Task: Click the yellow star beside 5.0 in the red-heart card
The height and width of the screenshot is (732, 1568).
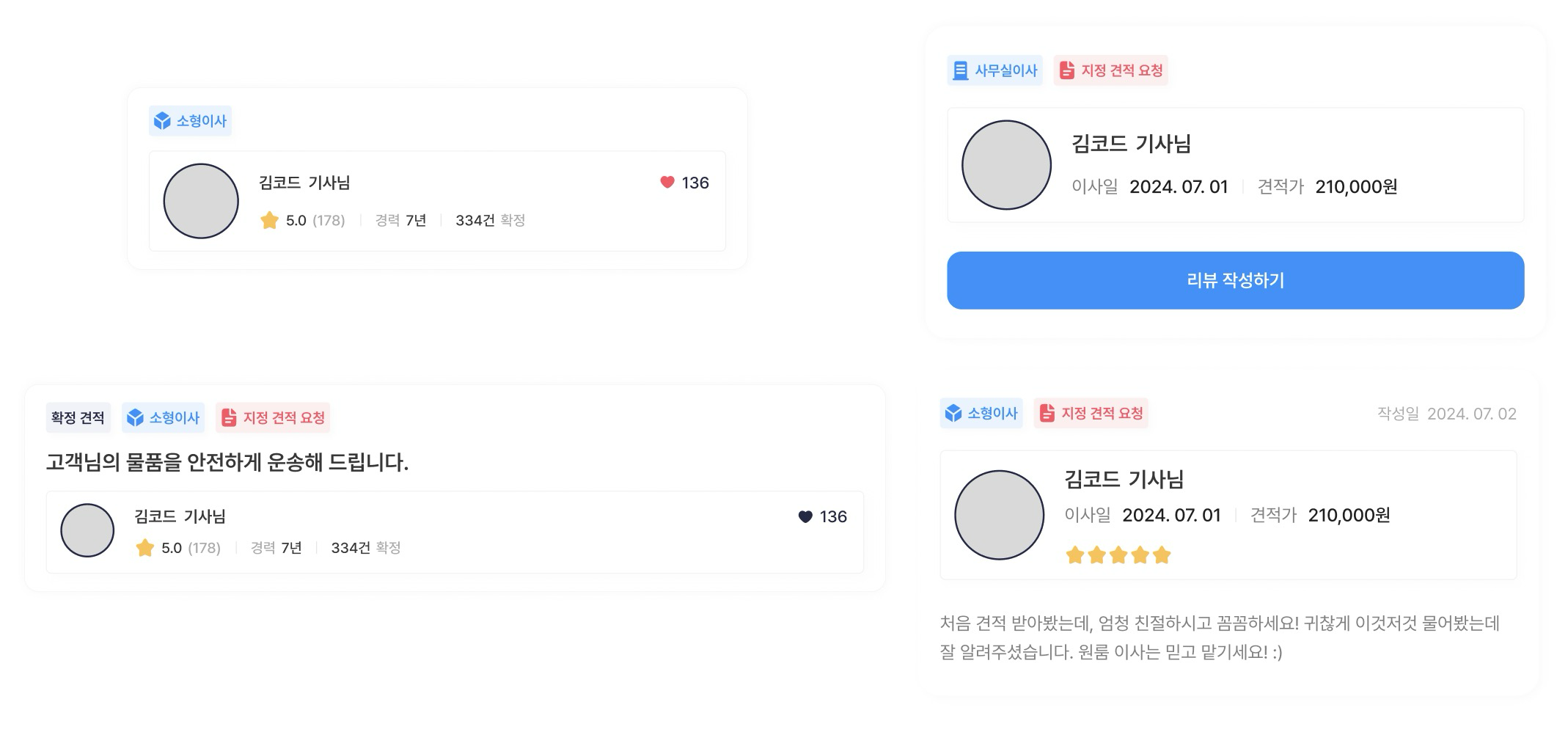Action: (x=269, y=220)
